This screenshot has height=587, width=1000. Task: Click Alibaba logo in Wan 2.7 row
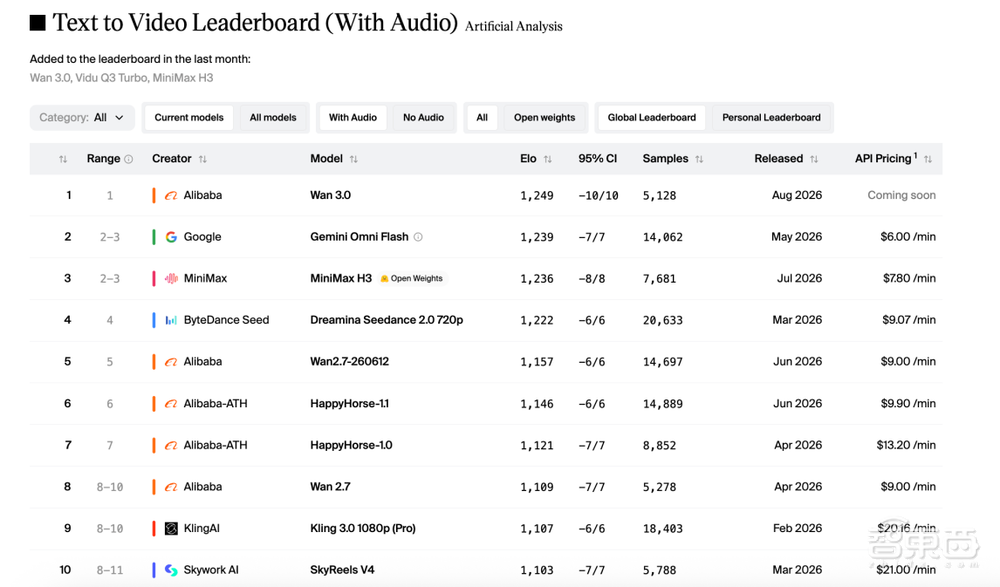point(171,487)
